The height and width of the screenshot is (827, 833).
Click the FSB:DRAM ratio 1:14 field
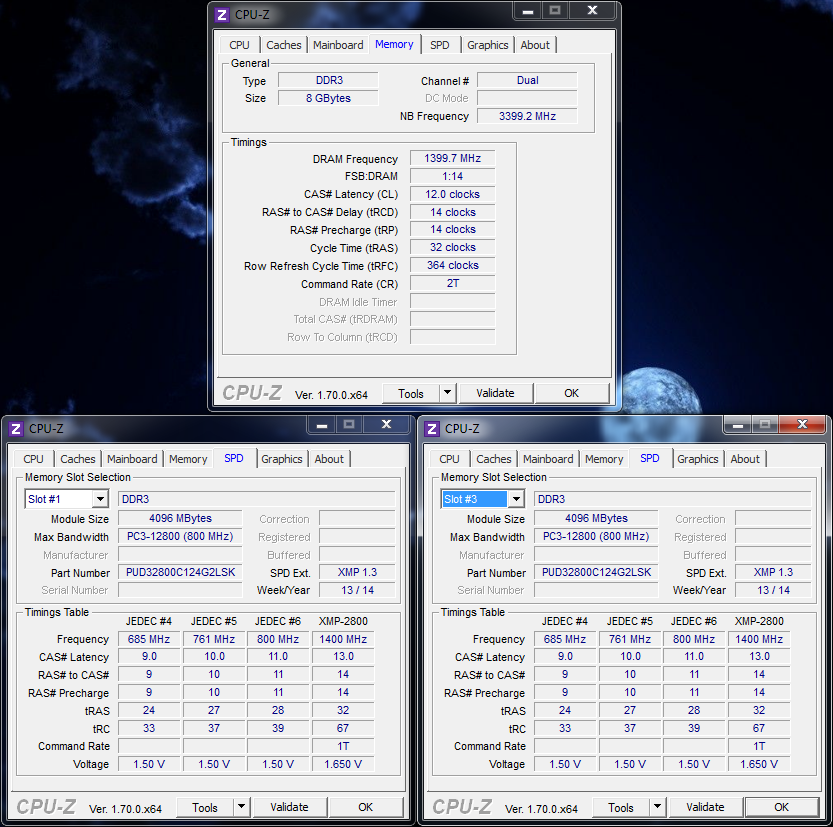(x=453, y=176)
